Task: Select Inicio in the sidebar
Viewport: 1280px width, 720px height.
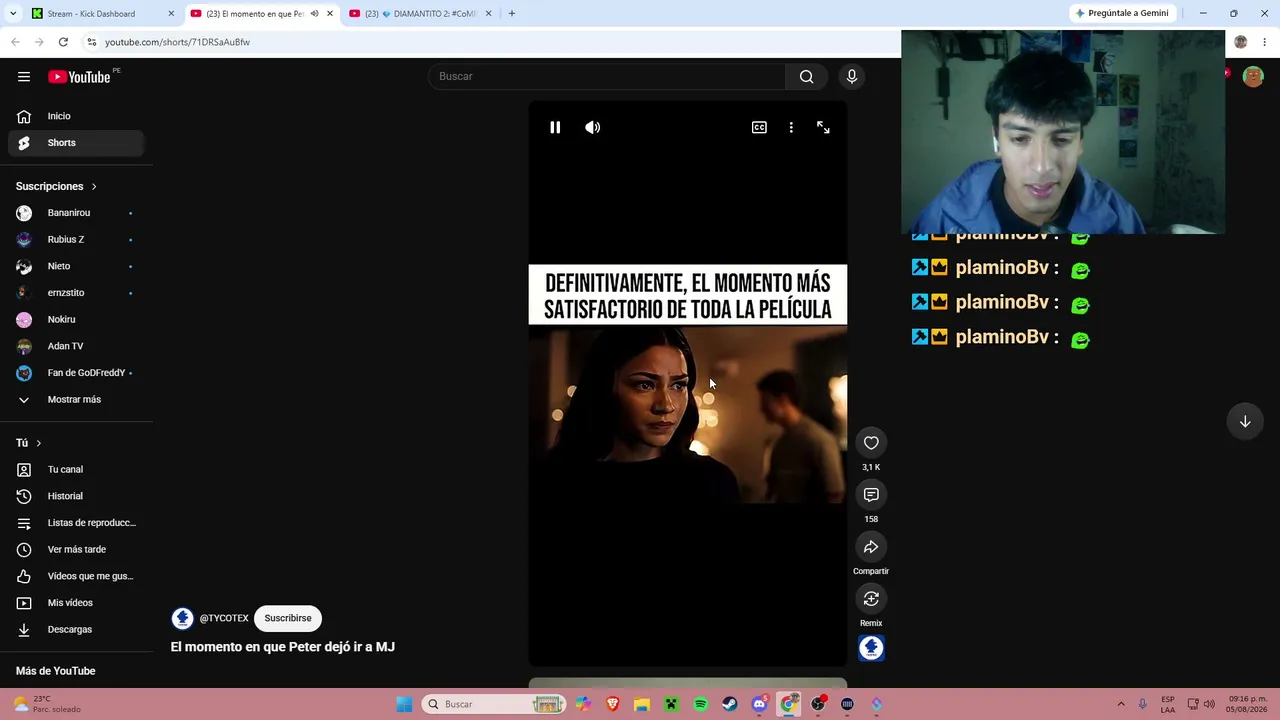Action: click(x=76, y=116)
